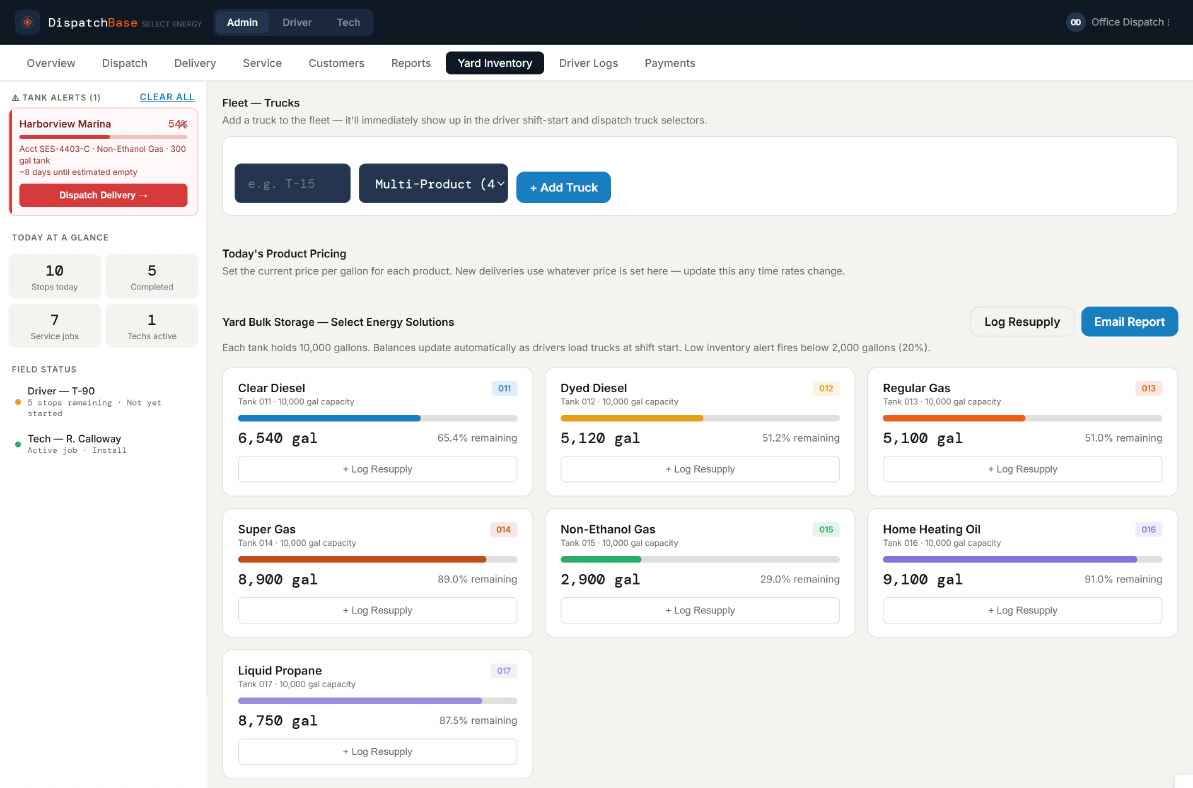Click the 012 tank badge
1193x788 pixels.
click(826, 389)
